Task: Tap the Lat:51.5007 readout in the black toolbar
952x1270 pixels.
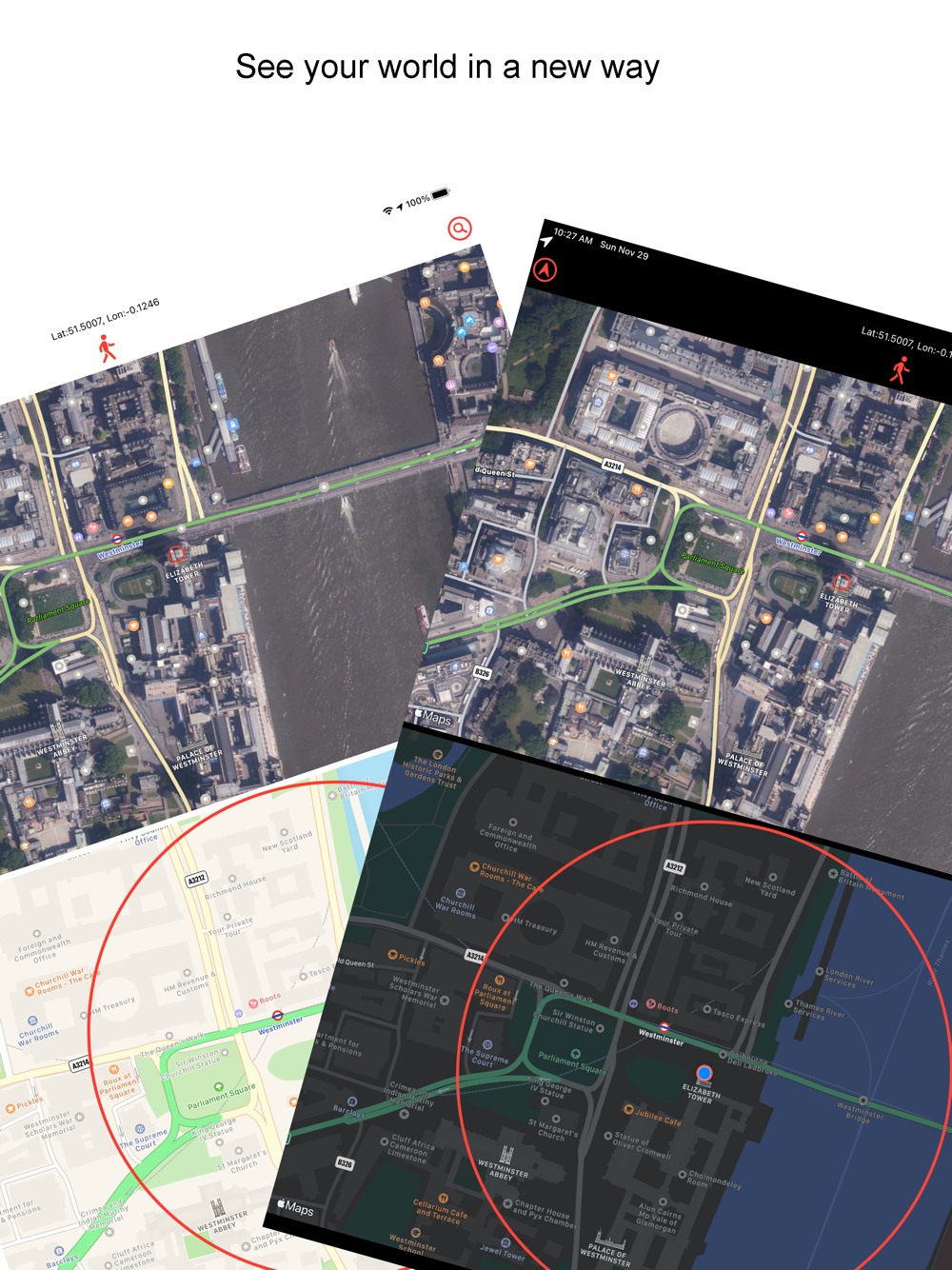Action: pyautogui.click(x=905, y=342)
